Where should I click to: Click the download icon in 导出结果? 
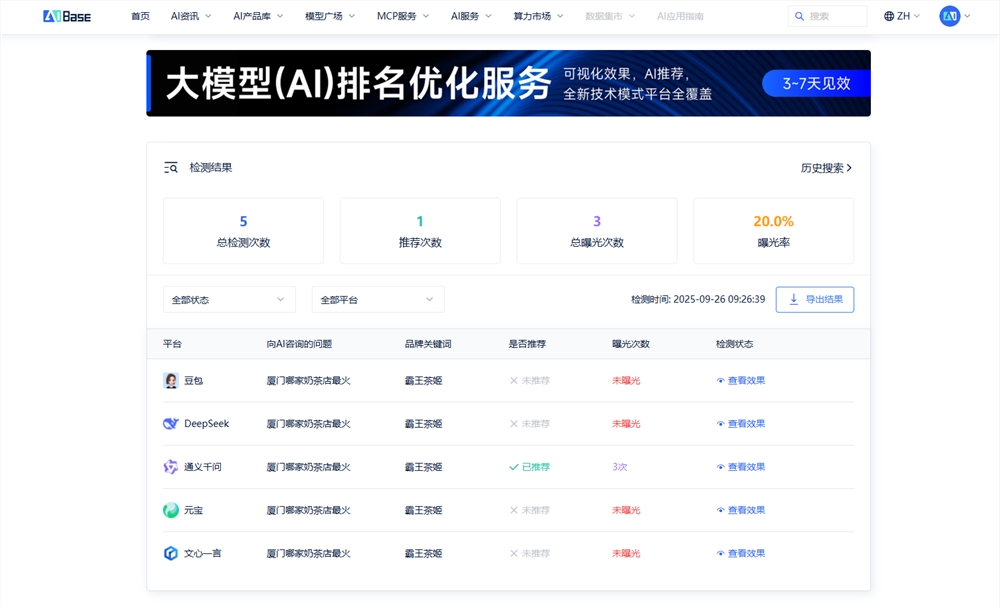[x=793, y=299]
